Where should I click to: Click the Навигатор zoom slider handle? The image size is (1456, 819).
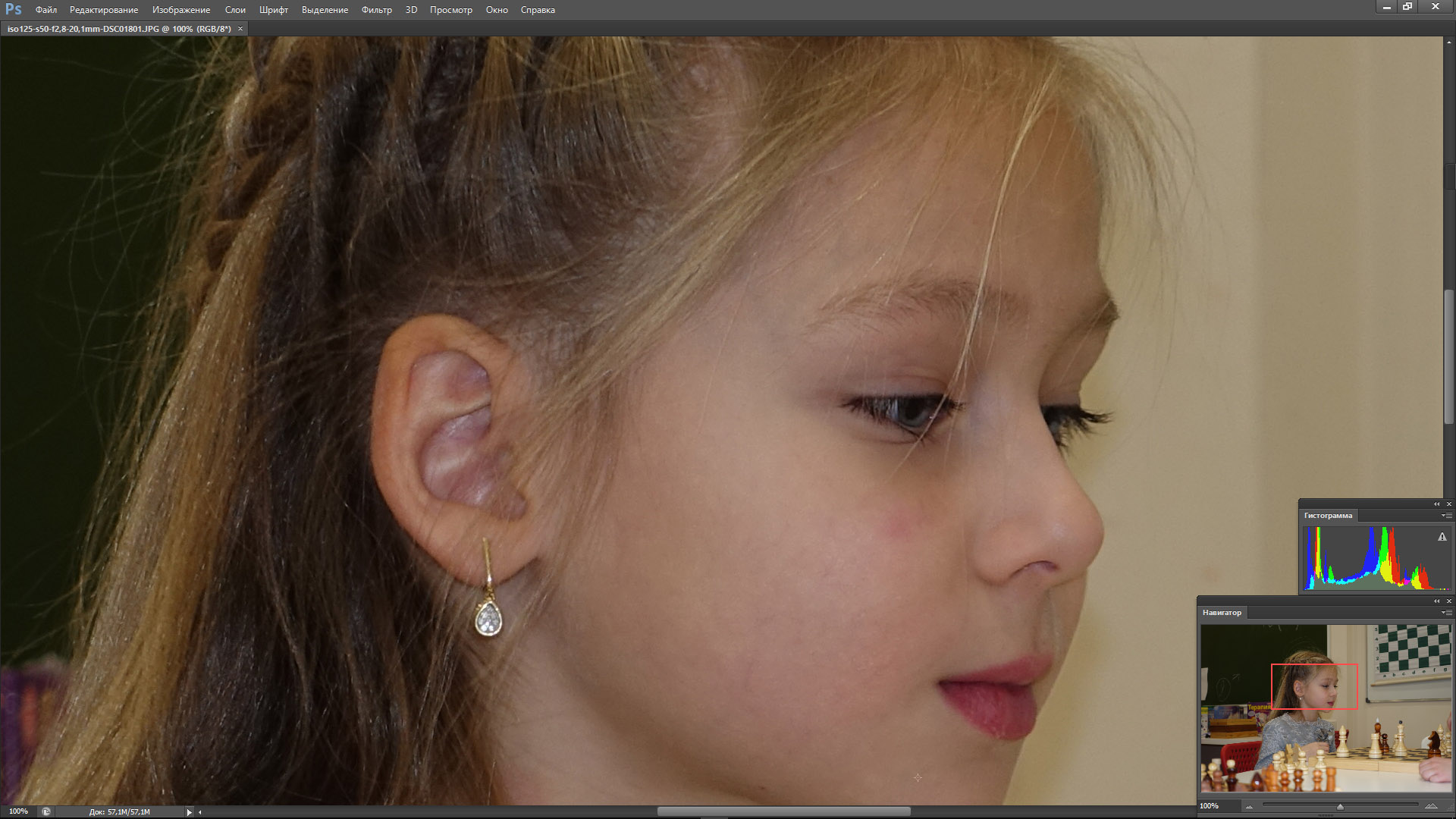pos(1340,806)
